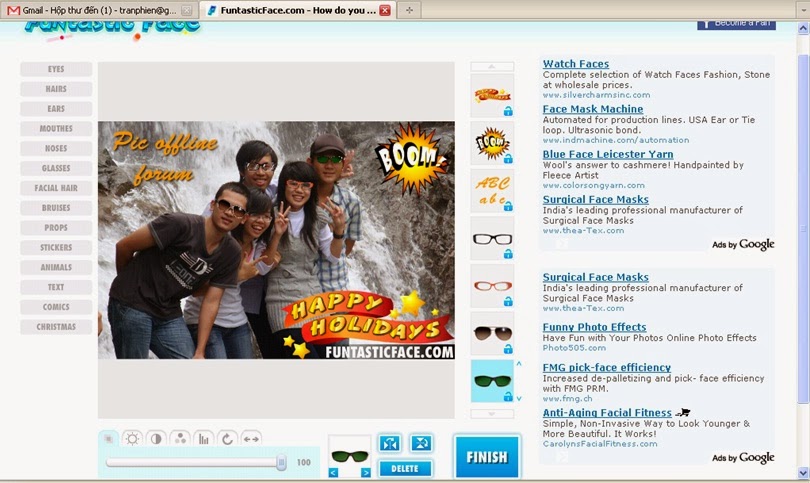810x483 pixels.
Task: Click the Become a Fan button
Action: pyautogui.click(x=736, y=24)
